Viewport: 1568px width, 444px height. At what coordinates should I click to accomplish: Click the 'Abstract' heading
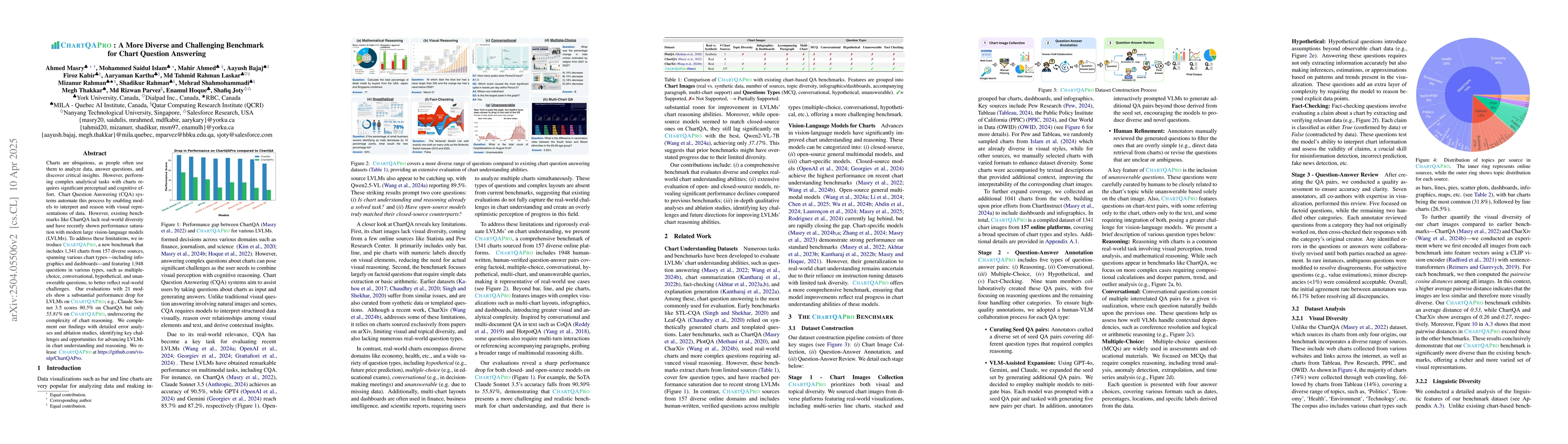point(95,154)
